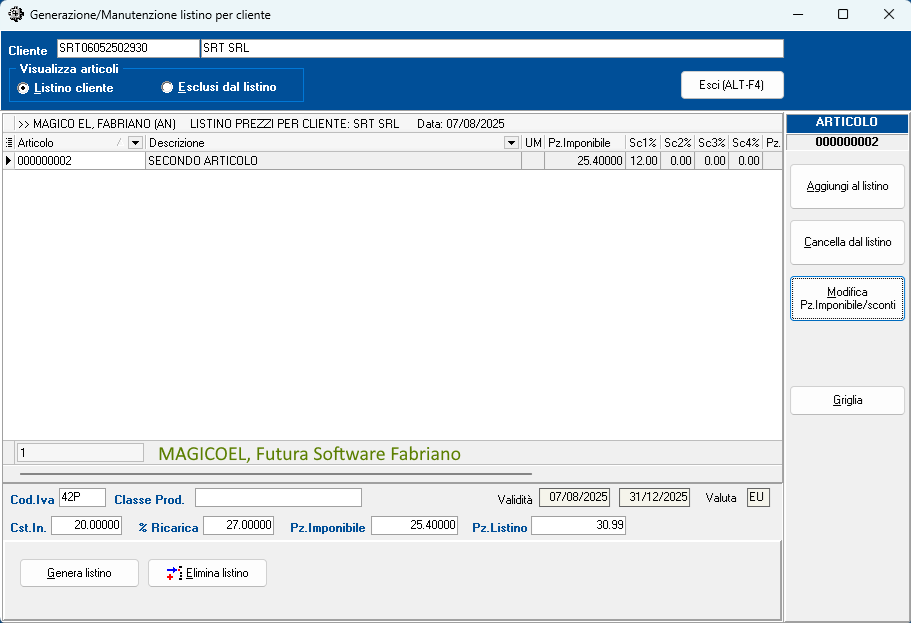911x625 pixels.
Task: Click the Sc2% cell of row 000000002
Action: coord(677,161)
